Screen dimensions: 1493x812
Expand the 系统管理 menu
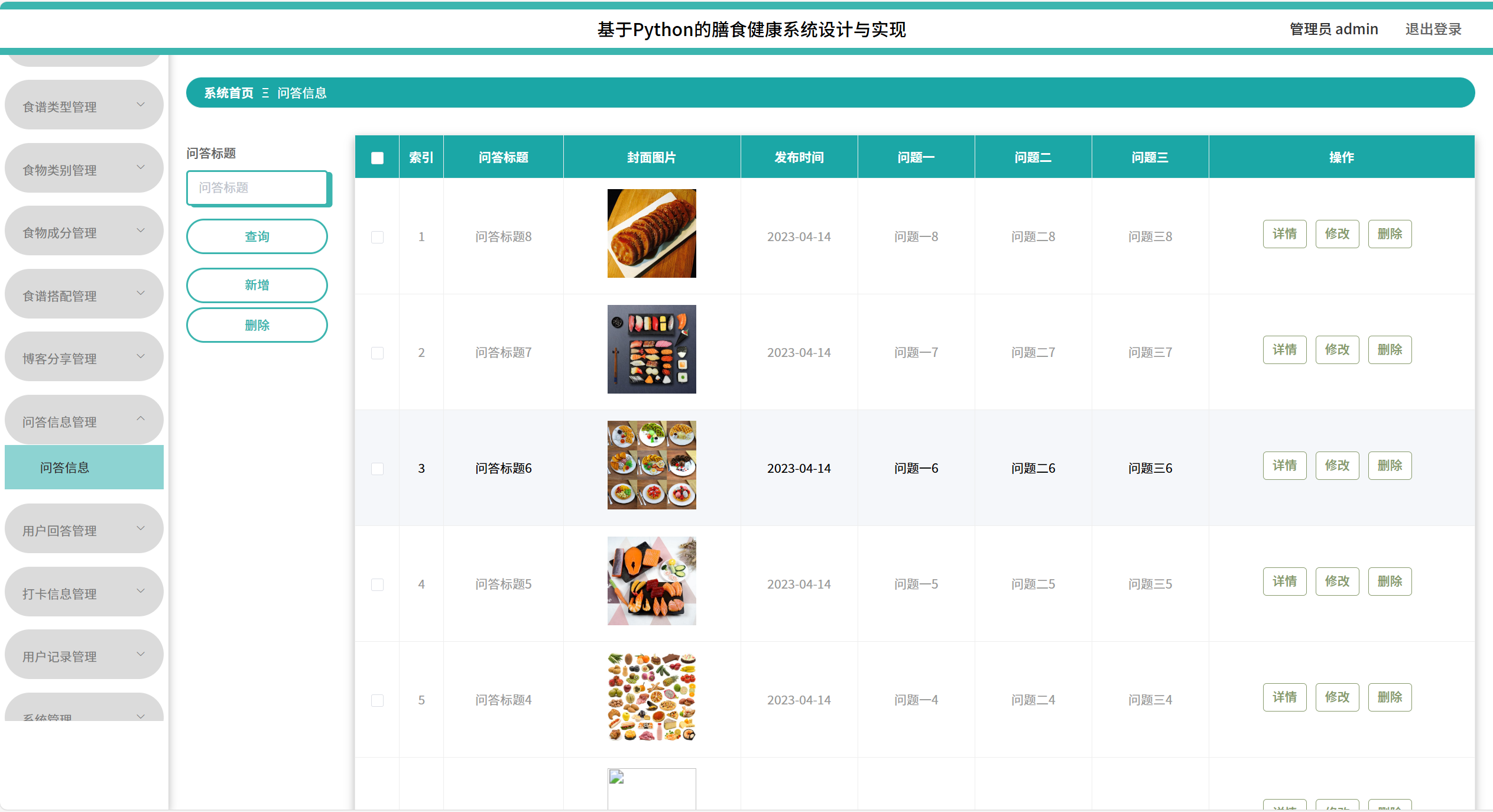(x=84, y=715)
